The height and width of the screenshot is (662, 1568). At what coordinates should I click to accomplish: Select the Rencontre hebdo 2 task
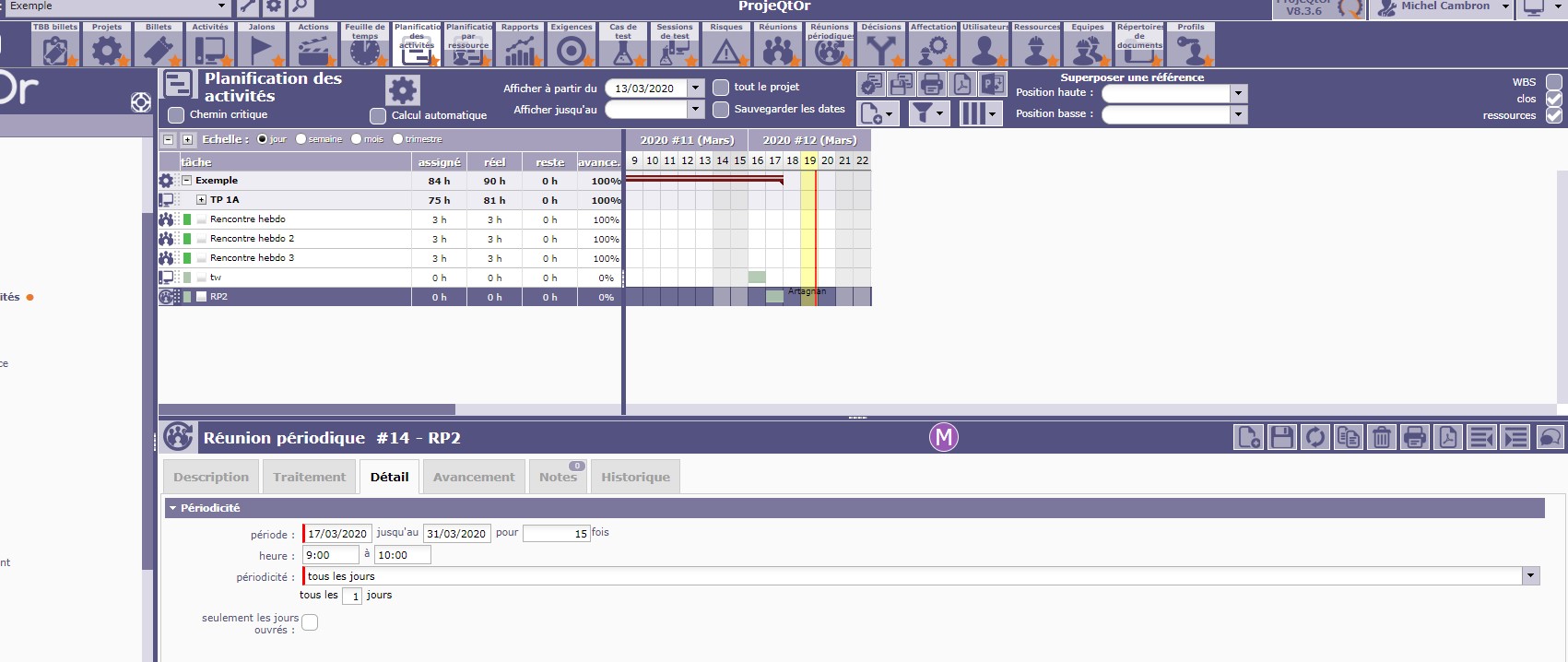(x=252, y=239)
